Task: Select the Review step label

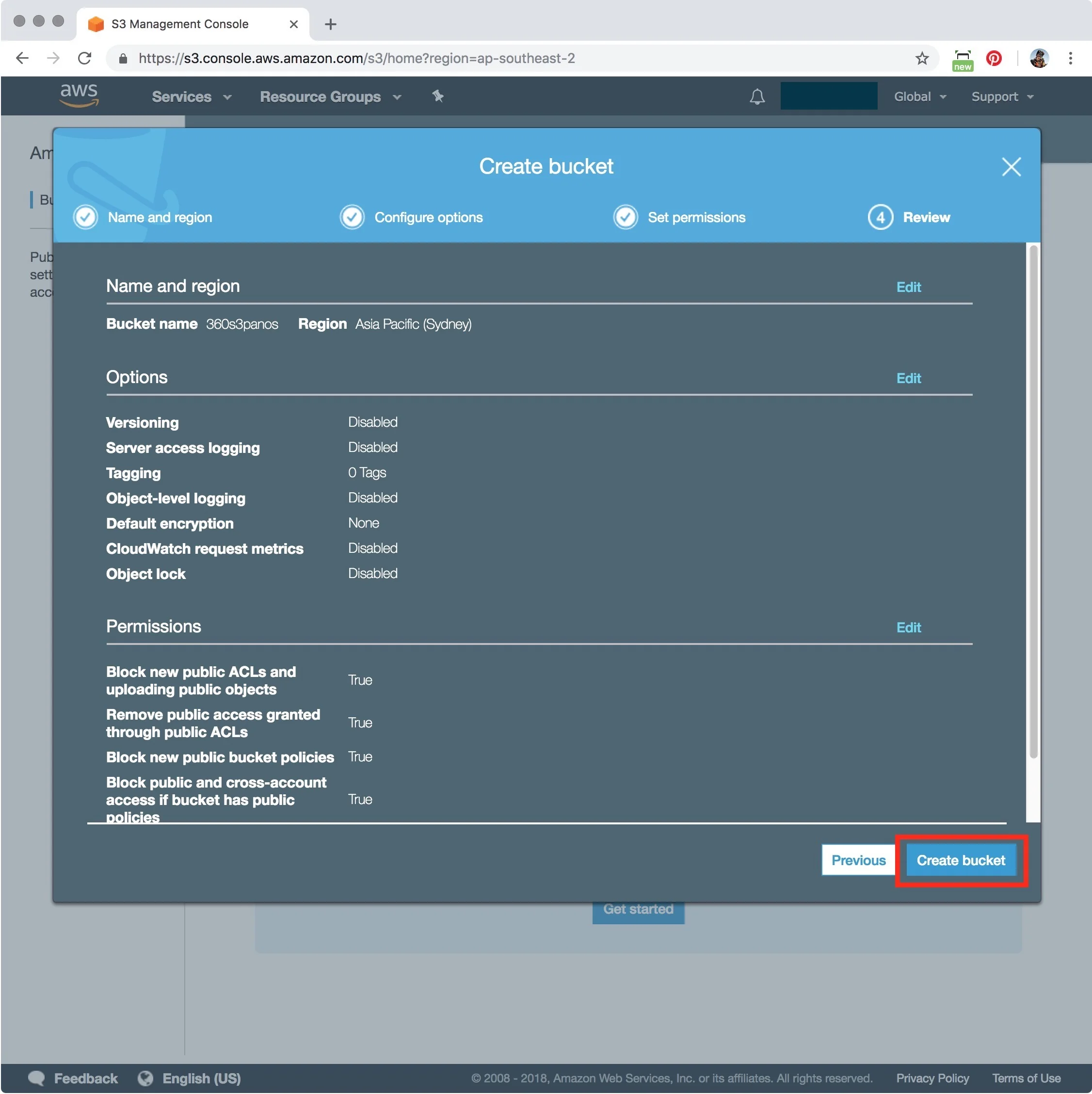Action: pos(926,217)
